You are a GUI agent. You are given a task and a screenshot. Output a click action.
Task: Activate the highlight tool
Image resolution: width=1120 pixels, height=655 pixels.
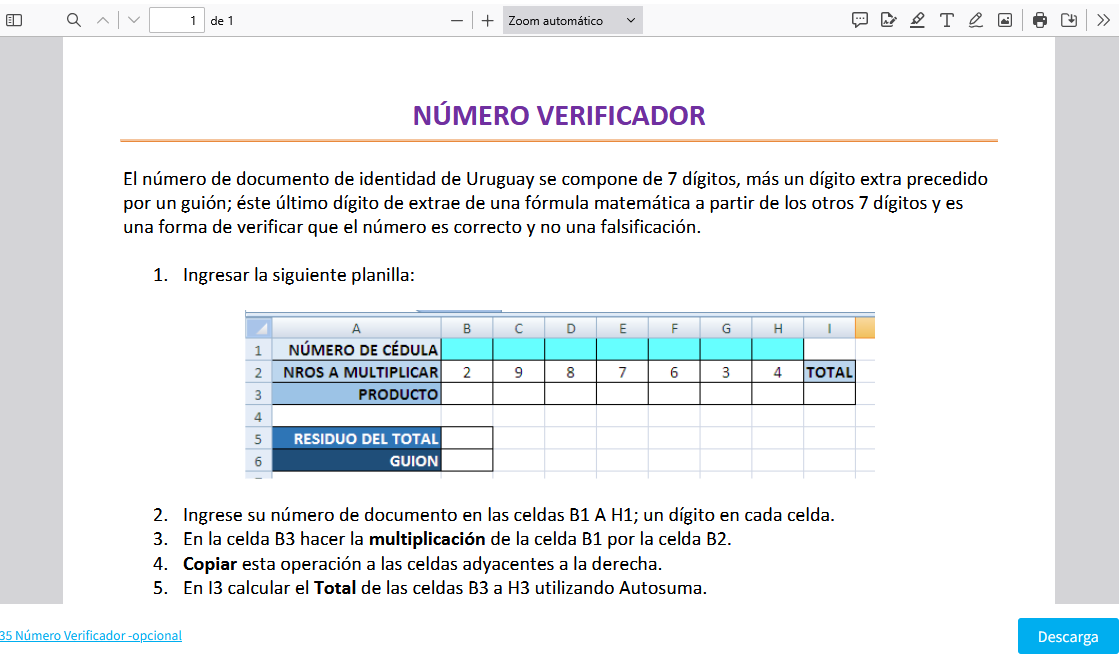(917, 20)
